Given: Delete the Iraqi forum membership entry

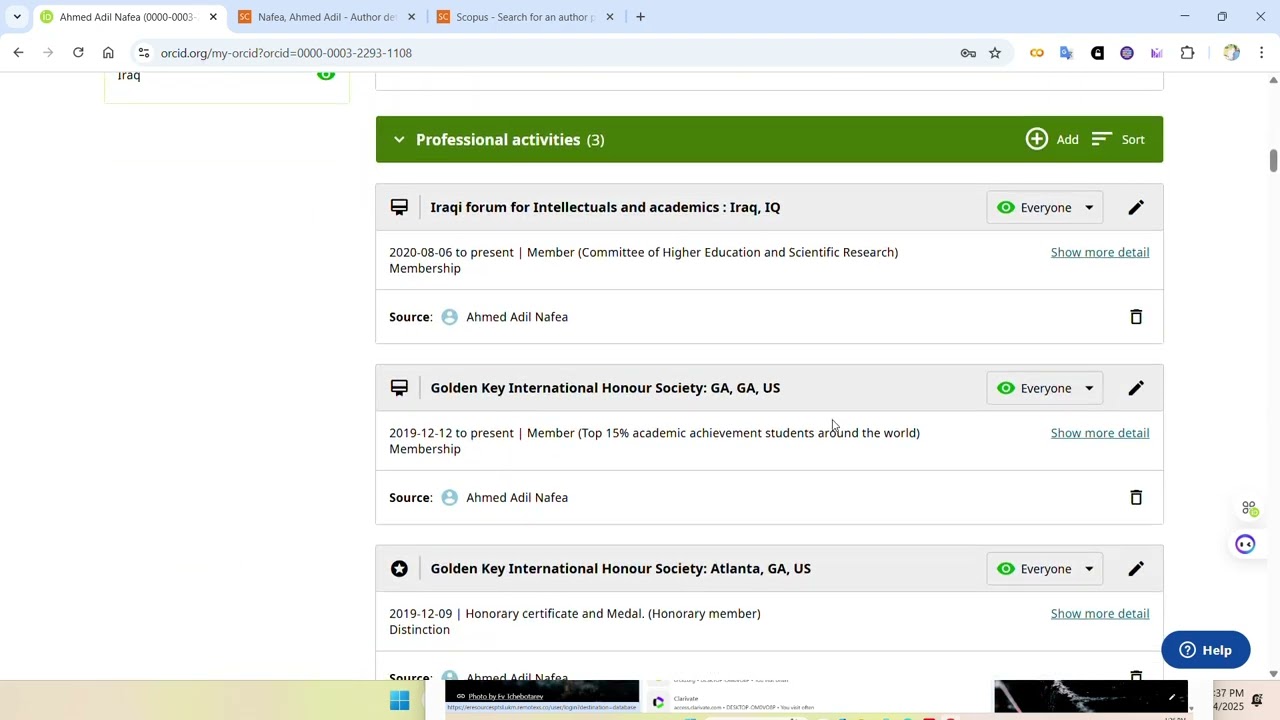Looking at the screenshot, I should [x=1136, y=317].
